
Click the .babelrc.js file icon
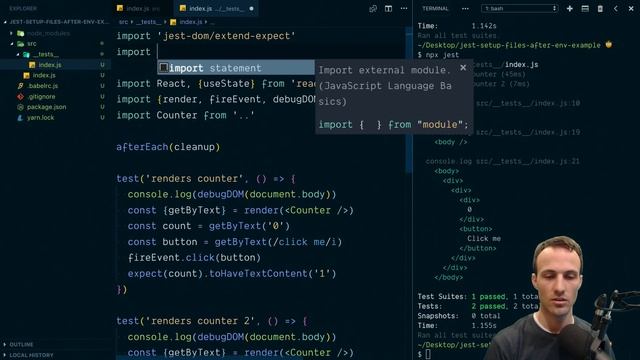tap(20, 86)
